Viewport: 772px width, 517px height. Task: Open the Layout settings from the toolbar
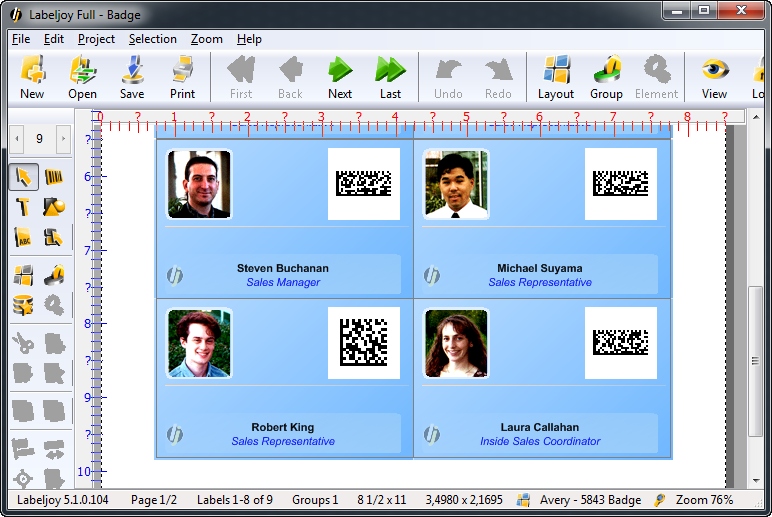[x=556, y=77]
